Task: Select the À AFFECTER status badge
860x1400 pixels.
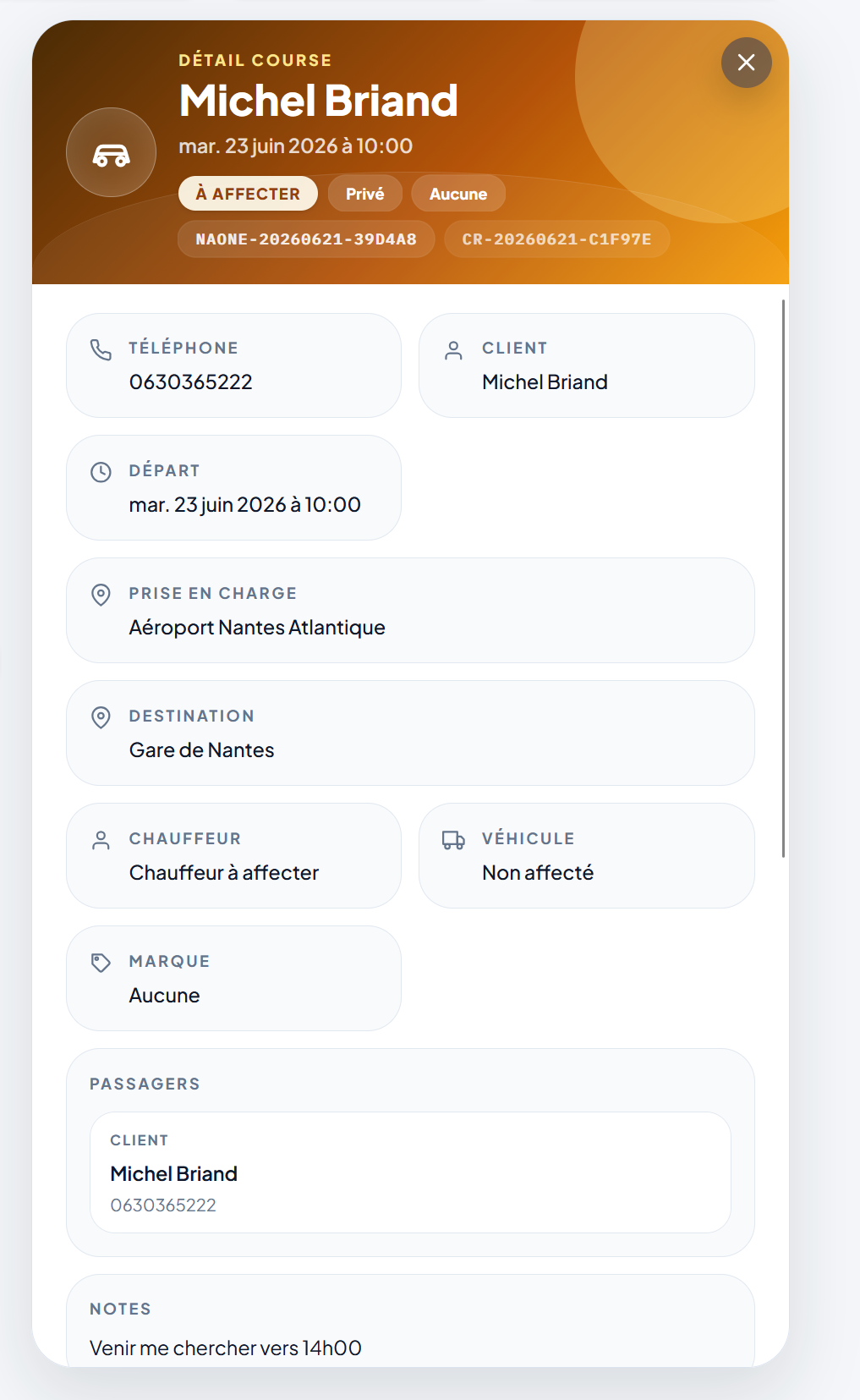Action: click(248, 194)
